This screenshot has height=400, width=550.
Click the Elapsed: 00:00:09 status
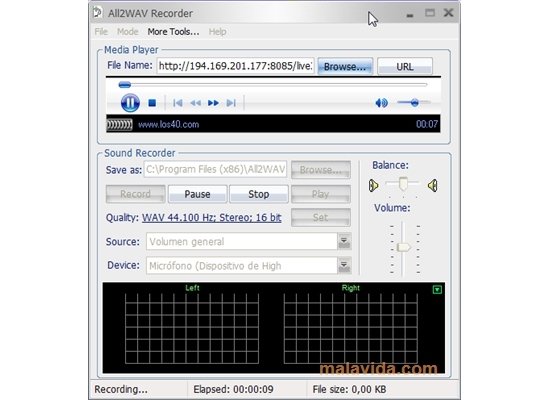click(233, 389)
